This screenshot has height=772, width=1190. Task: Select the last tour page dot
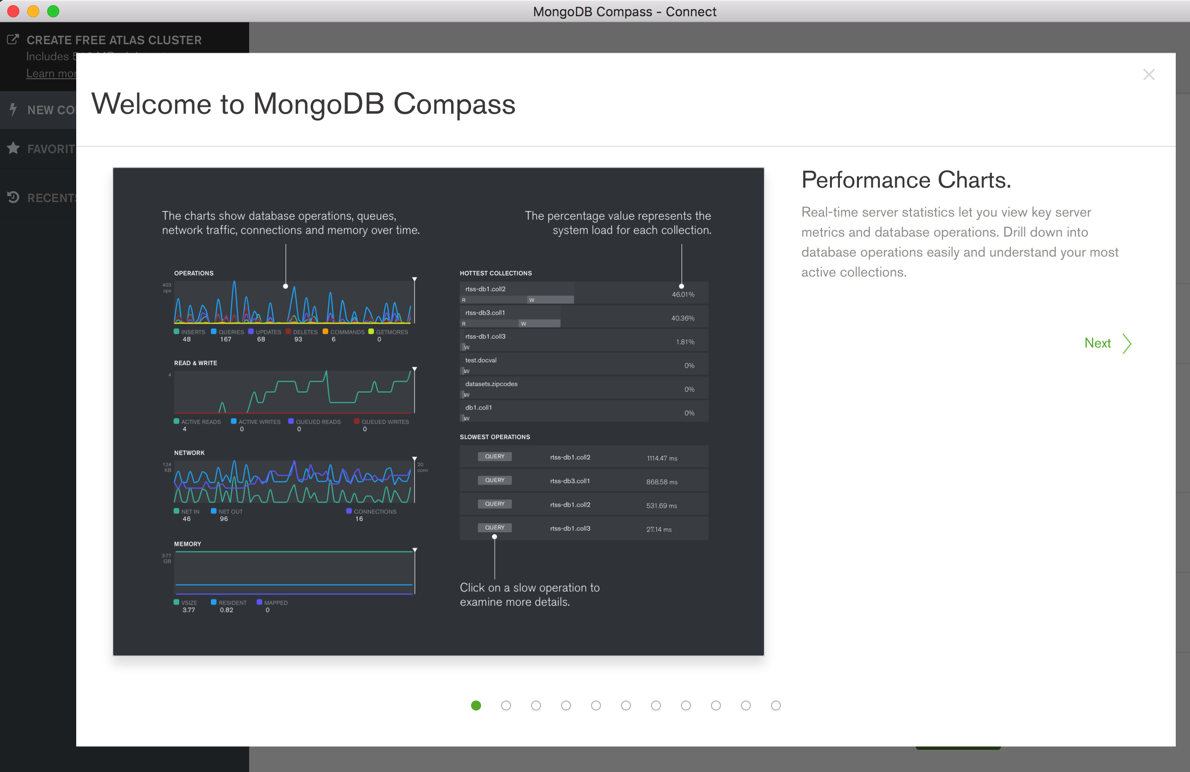776,705
